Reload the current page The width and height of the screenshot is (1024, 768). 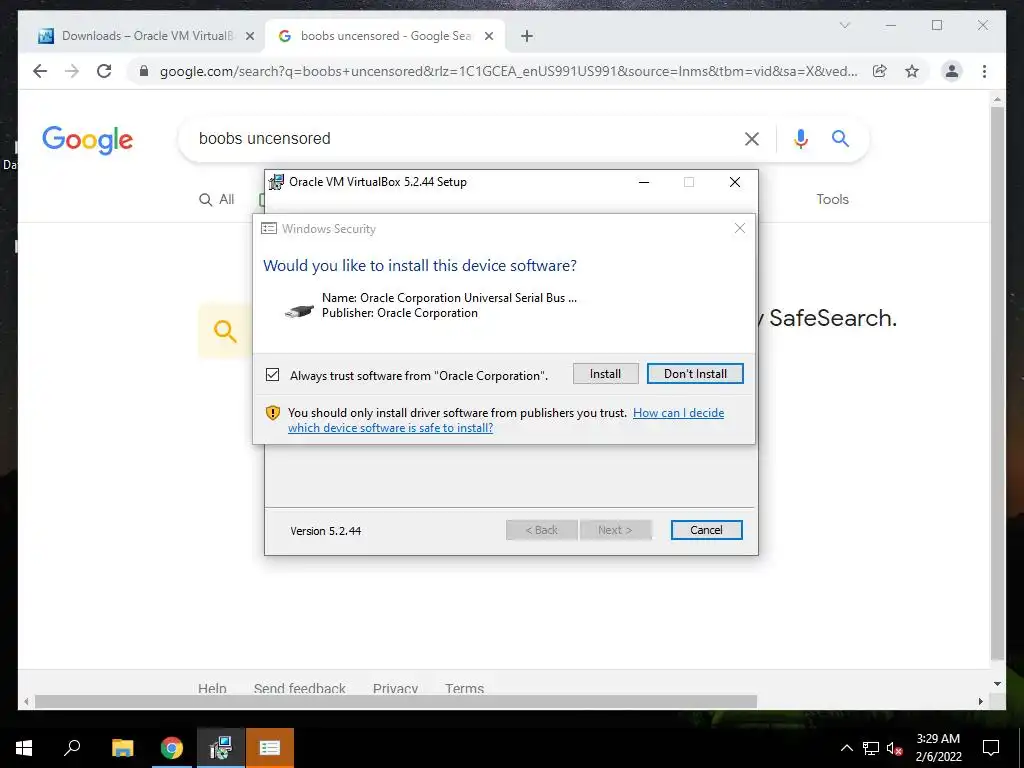[104, 71]
